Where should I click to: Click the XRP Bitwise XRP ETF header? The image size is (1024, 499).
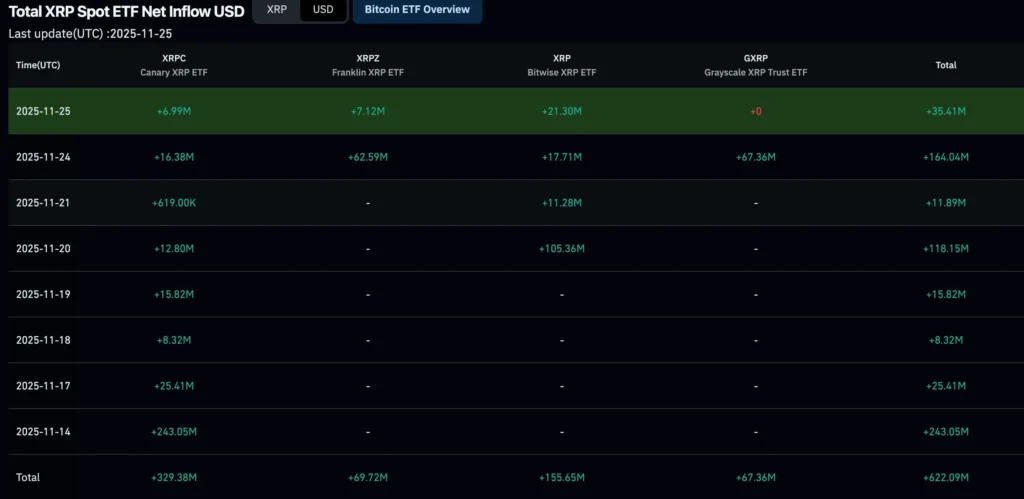(x=562, y=65)
